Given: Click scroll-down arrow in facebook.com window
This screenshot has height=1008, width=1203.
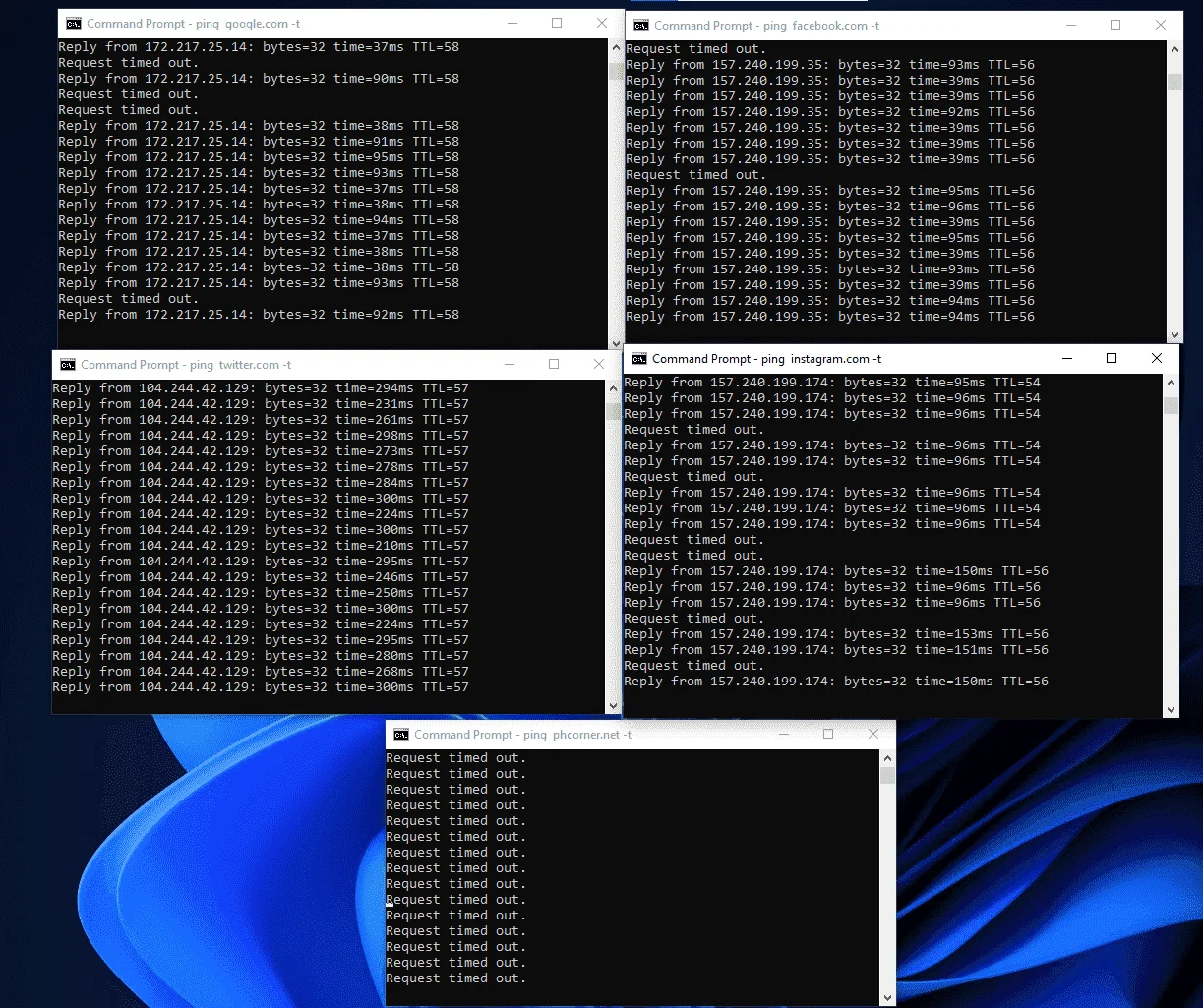Looking at the screenshot, I should click(x=1174, y=334).
